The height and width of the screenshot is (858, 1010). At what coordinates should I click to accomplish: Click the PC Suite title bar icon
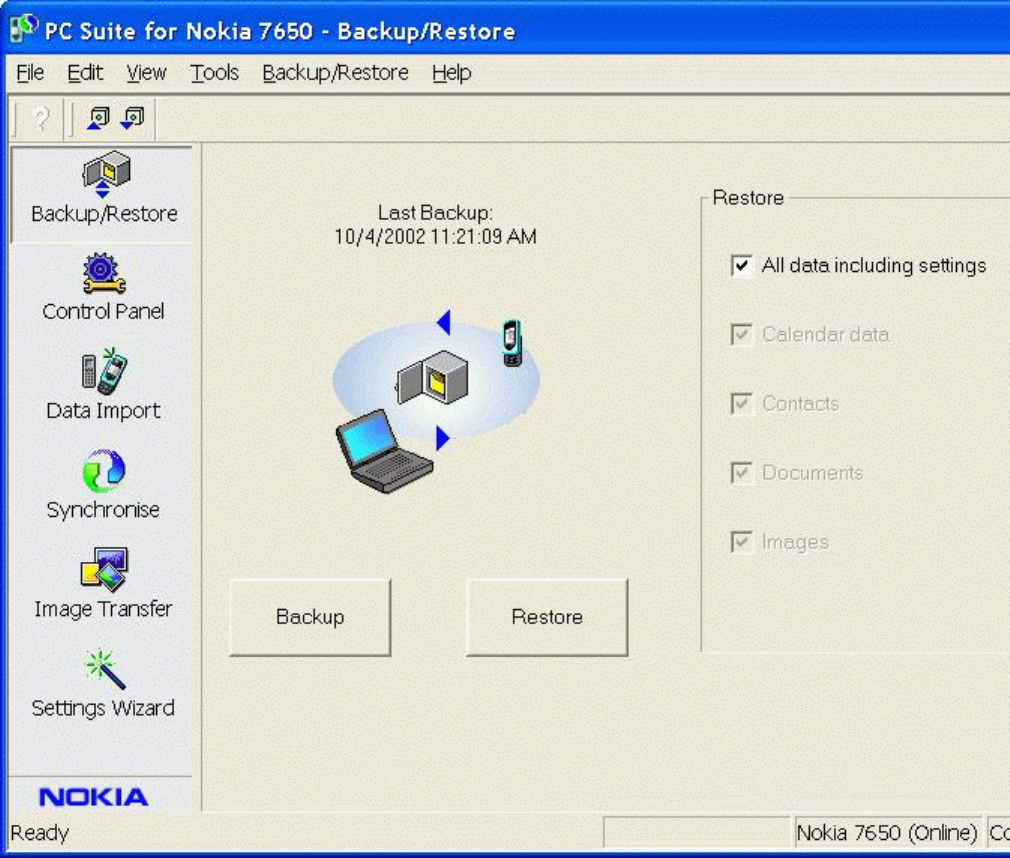coord(24,30)
